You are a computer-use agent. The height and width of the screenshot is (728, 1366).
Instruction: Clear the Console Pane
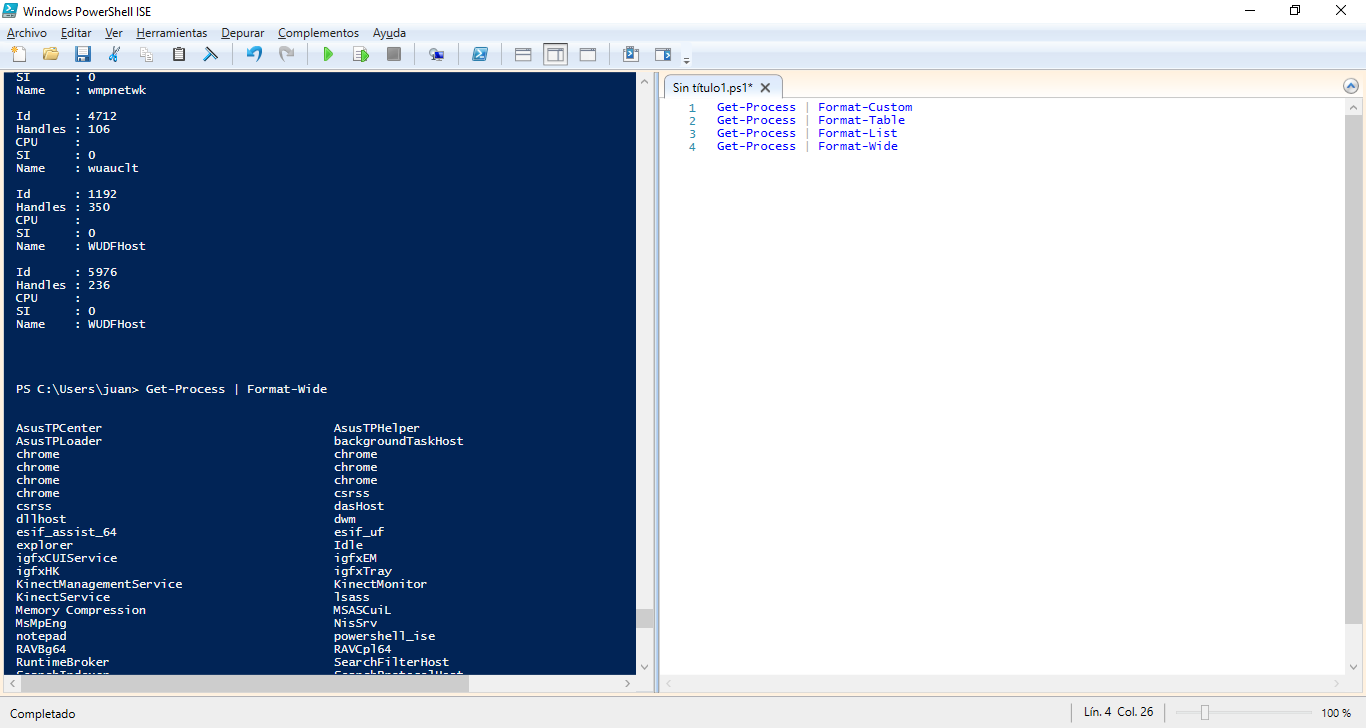tap(211, 54)
